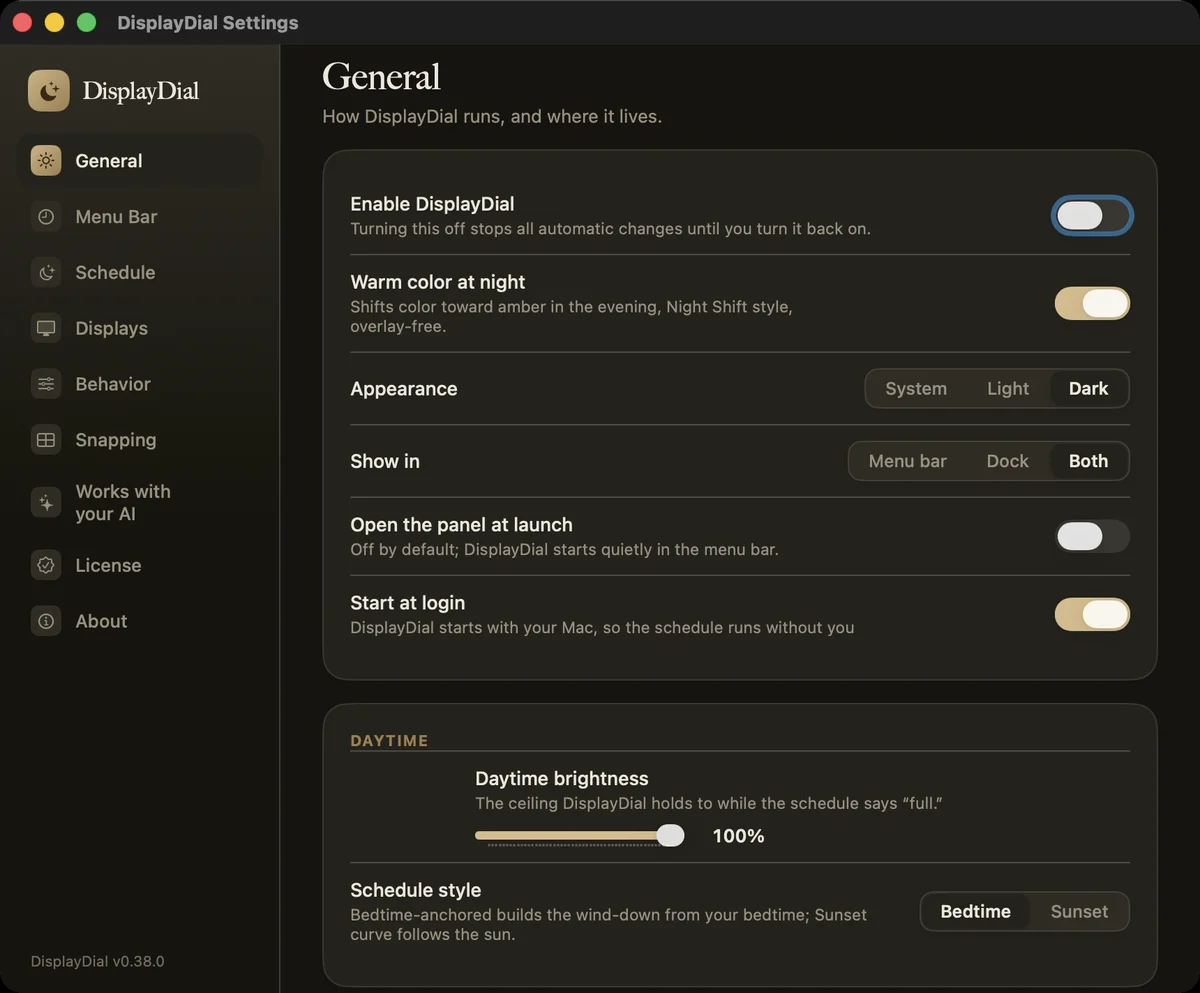Show DisplayDial in Dock only
This screenshot has height=993, width=1200.
[x=1007, y=461]
